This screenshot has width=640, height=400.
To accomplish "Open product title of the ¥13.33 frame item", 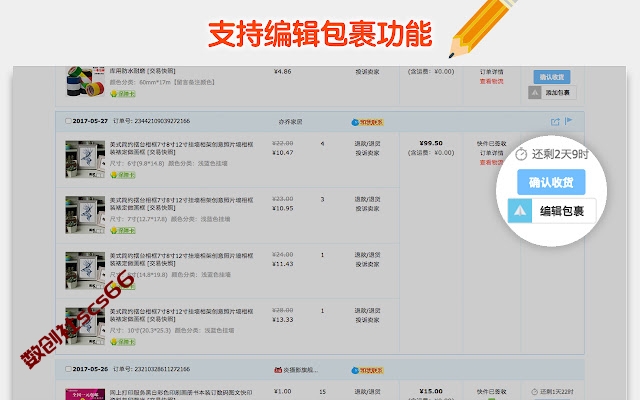I will [181, 315].
